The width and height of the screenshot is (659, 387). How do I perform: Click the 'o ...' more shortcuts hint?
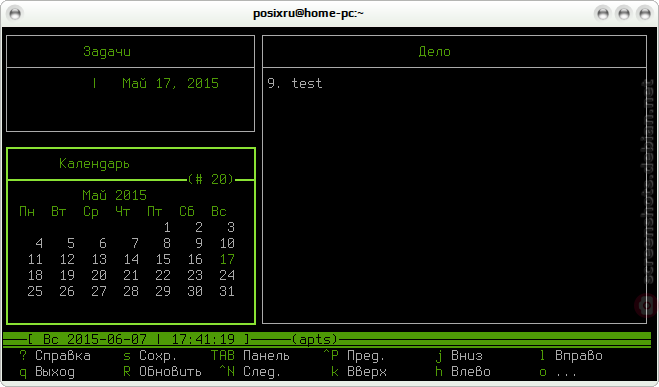pos(559,372)
